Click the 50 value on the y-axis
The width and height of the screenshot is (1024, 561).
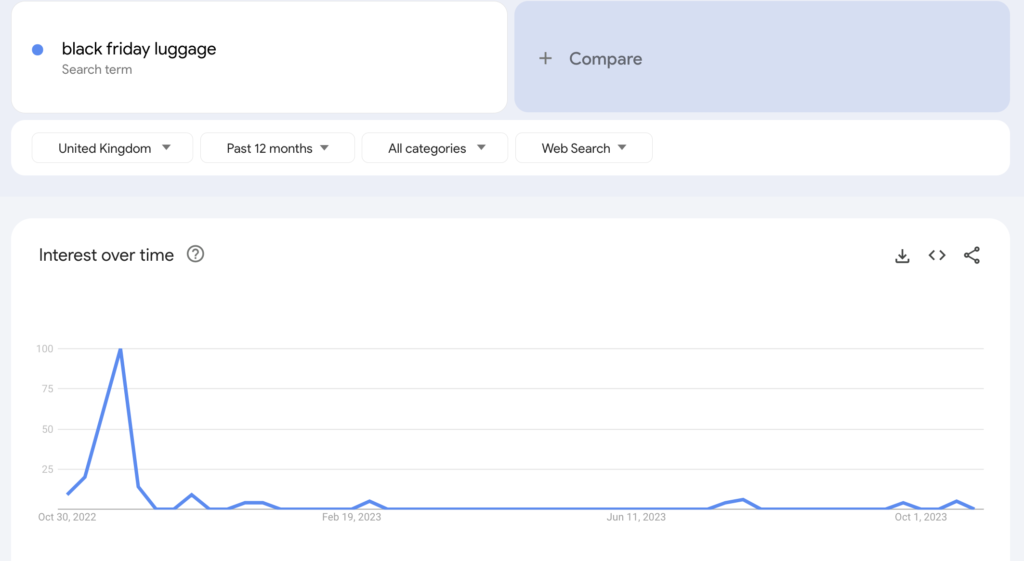tap(47, 430)
